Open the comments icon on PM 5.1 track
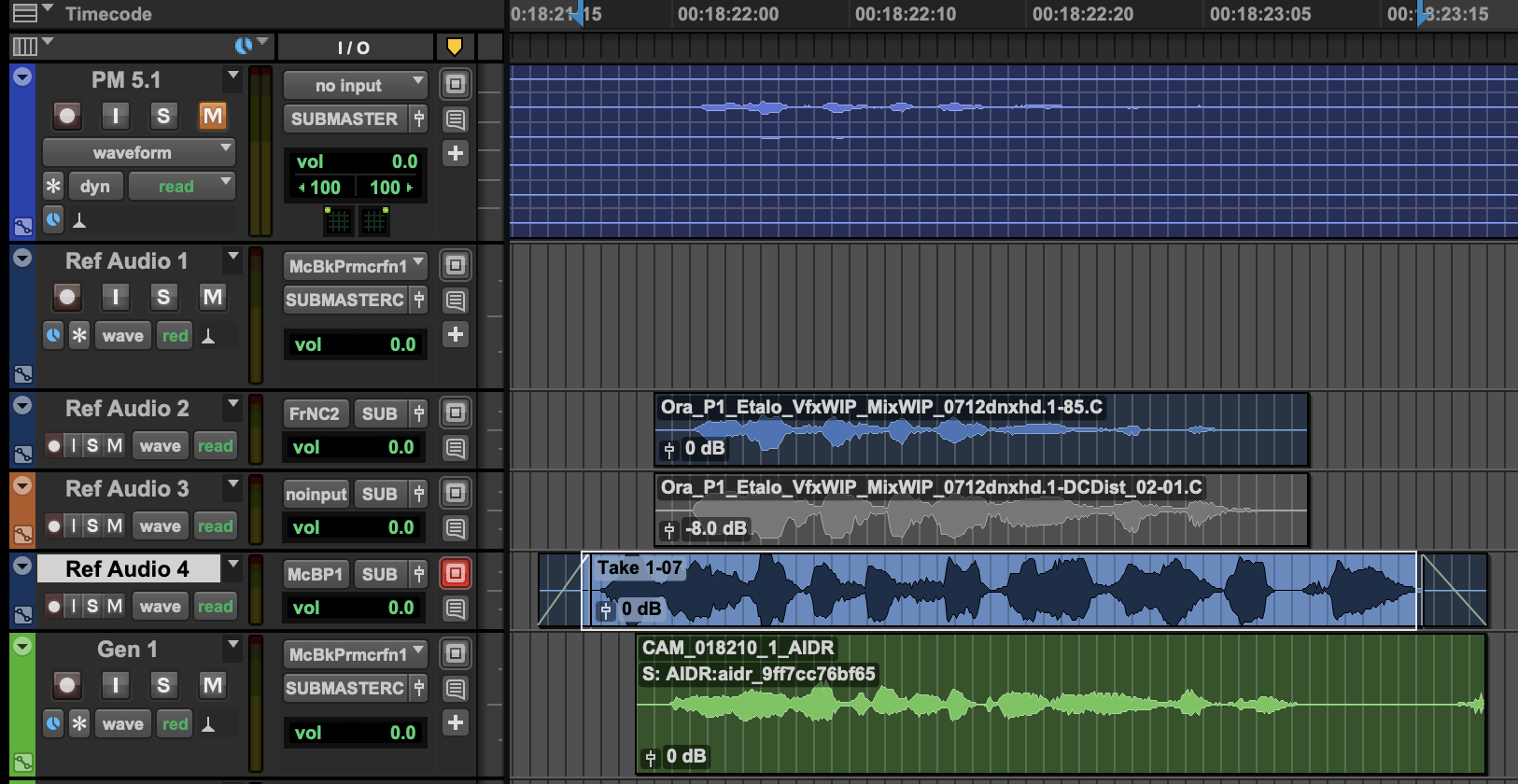The width and height of the screenshot is (1518, 784). (455, 119)
